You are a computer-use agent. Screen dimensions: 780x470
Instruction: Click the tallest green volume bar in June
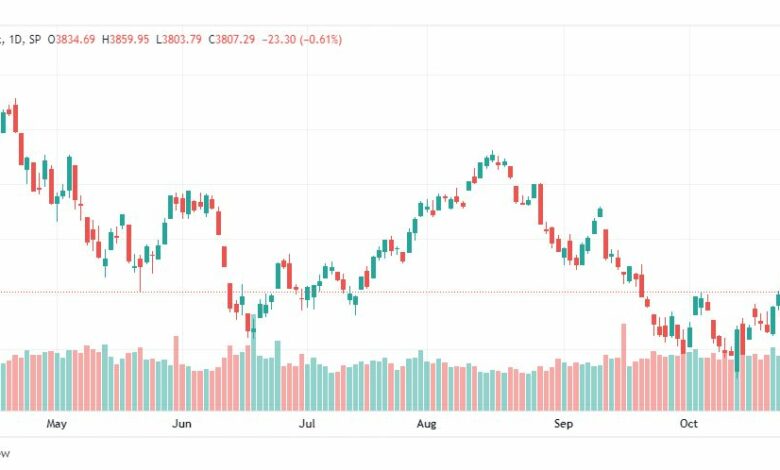254,363
